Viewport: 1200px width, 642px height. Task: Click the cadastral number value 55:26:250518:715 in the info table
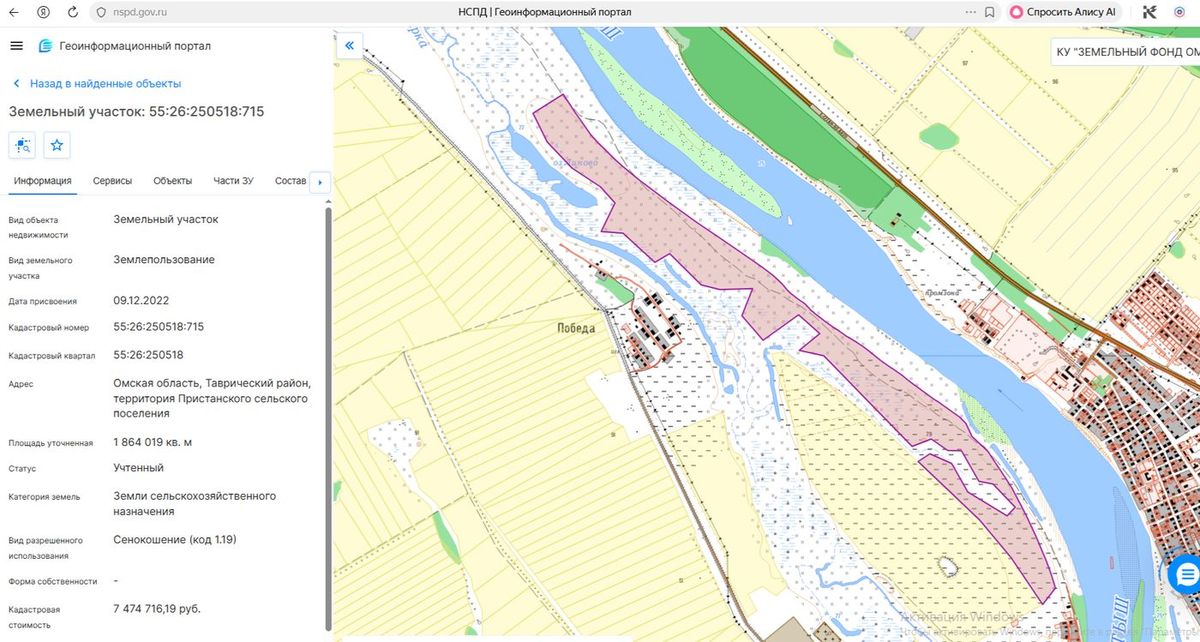(x=159, y=327)
